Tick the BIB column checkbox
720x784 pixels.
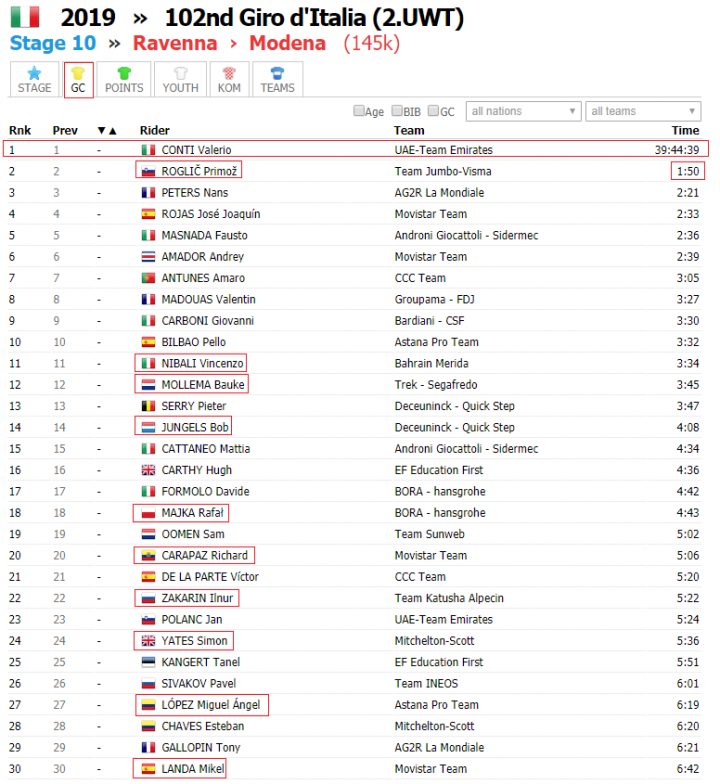click(397, 110)
